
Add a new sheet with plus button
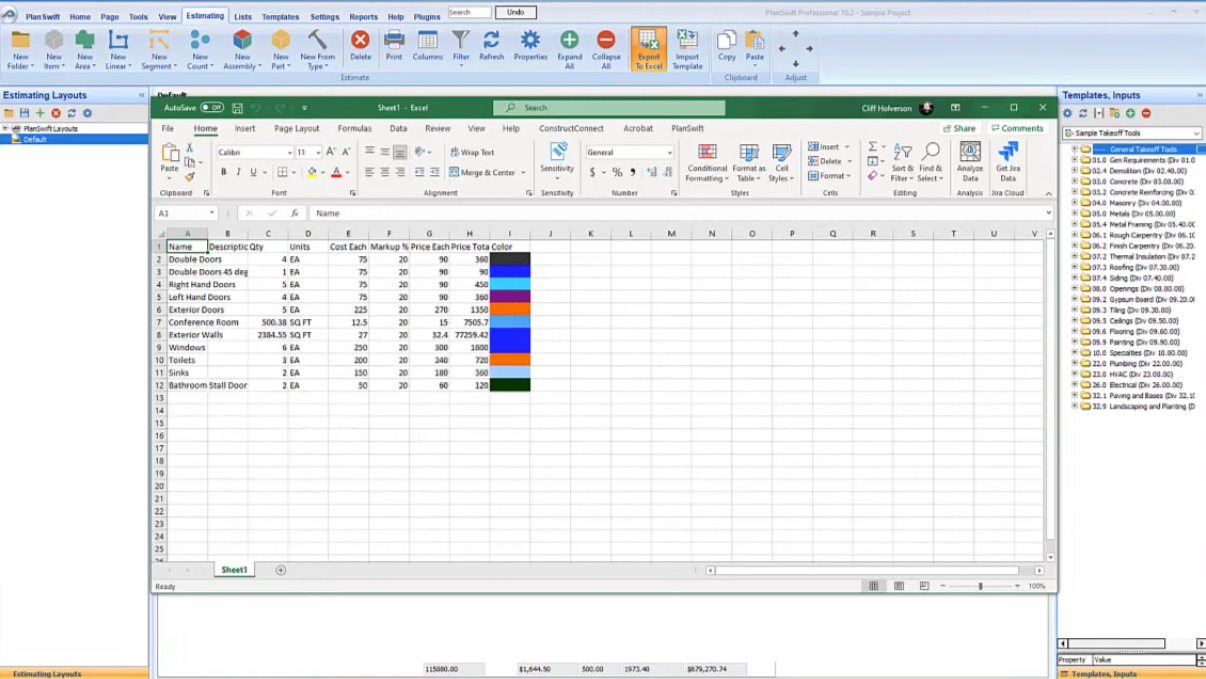[x=280, y=570]
